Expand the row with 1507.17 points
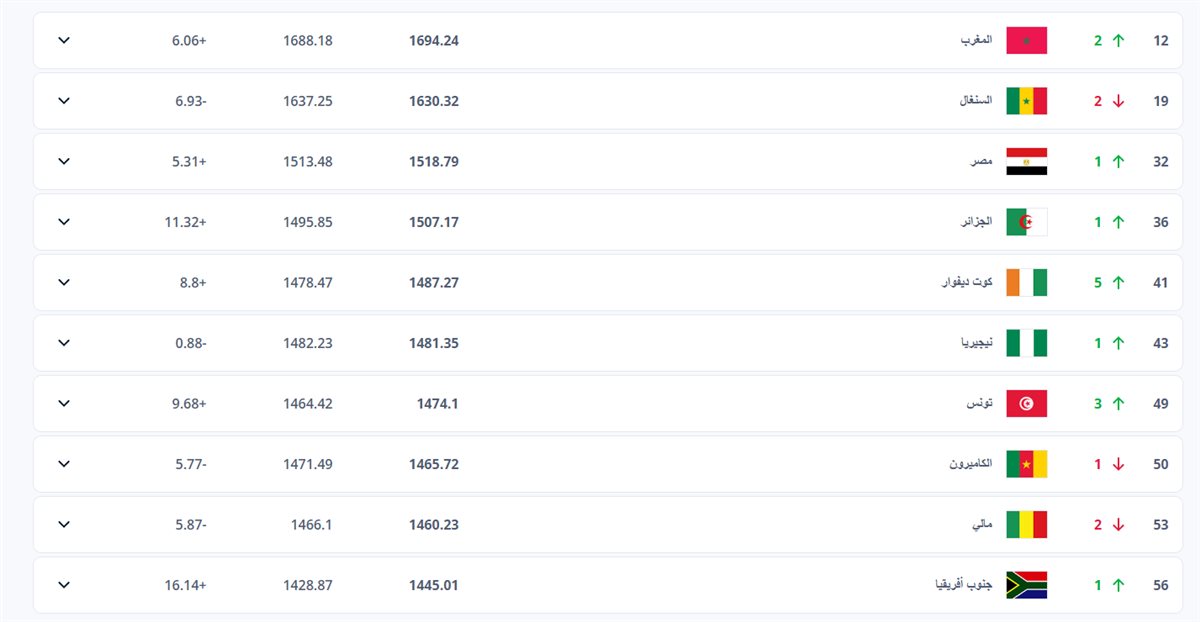The height and width of the screenshot is (622, 1200). tap(64, 222)
